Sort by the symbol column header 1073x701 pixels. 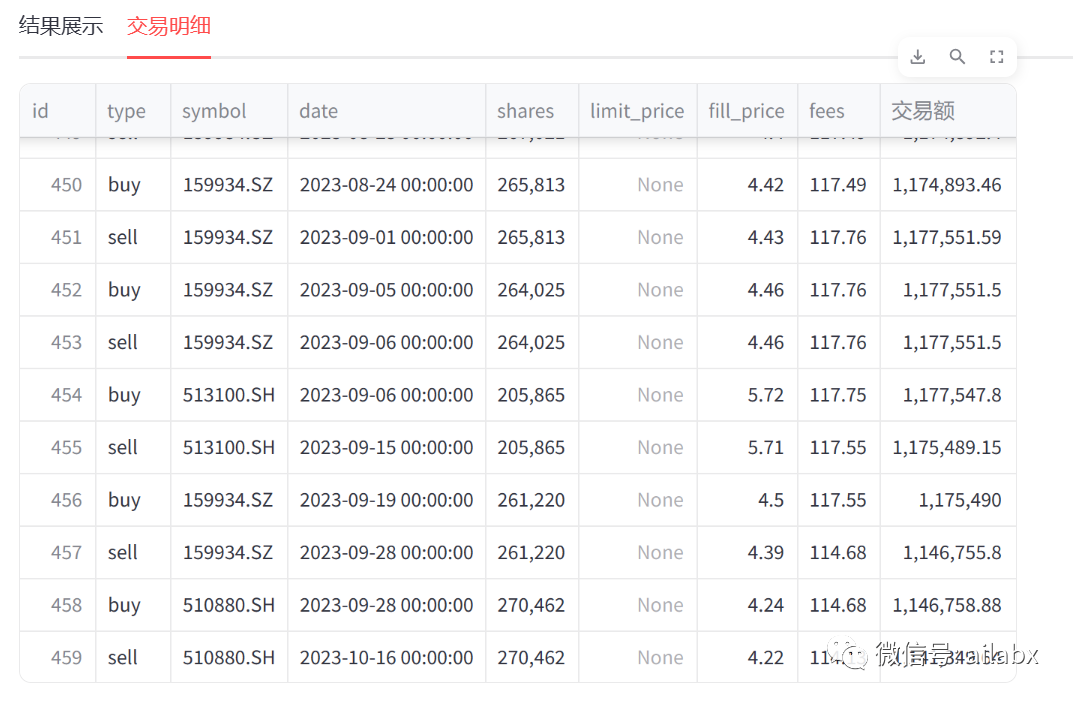point(229,111)
